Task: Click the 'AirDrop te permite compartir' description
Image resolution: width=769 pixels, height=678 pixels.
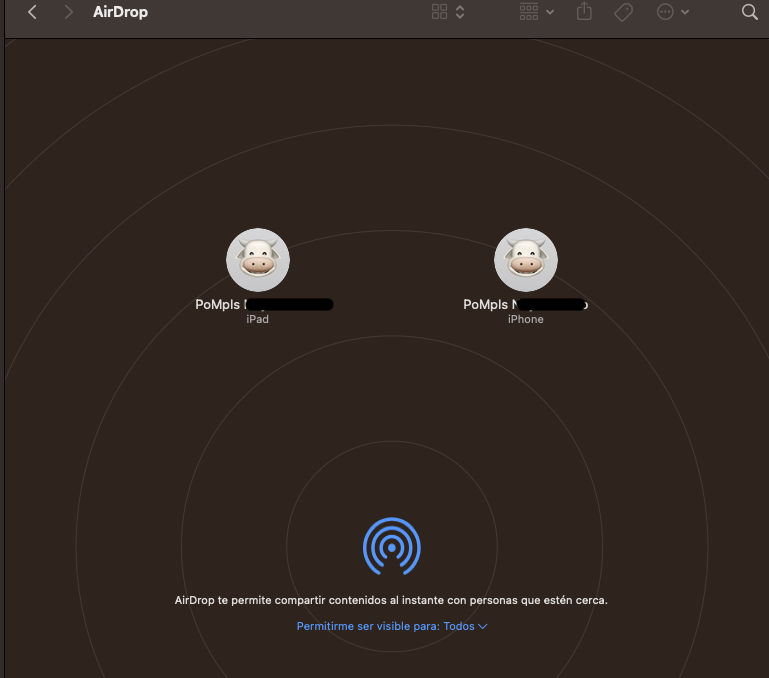Action: (391, 600)
